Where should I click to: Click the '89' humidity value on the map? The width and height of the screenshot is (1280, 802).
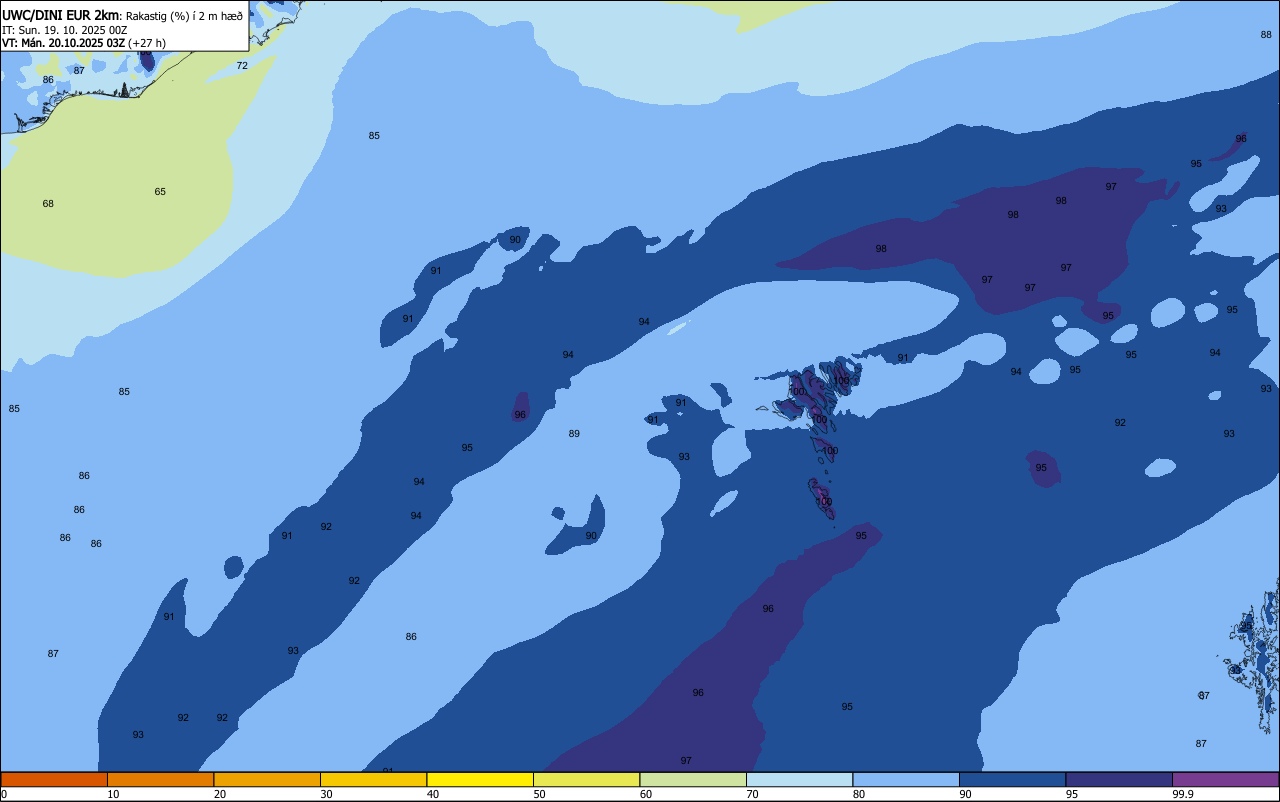[574, 434]
